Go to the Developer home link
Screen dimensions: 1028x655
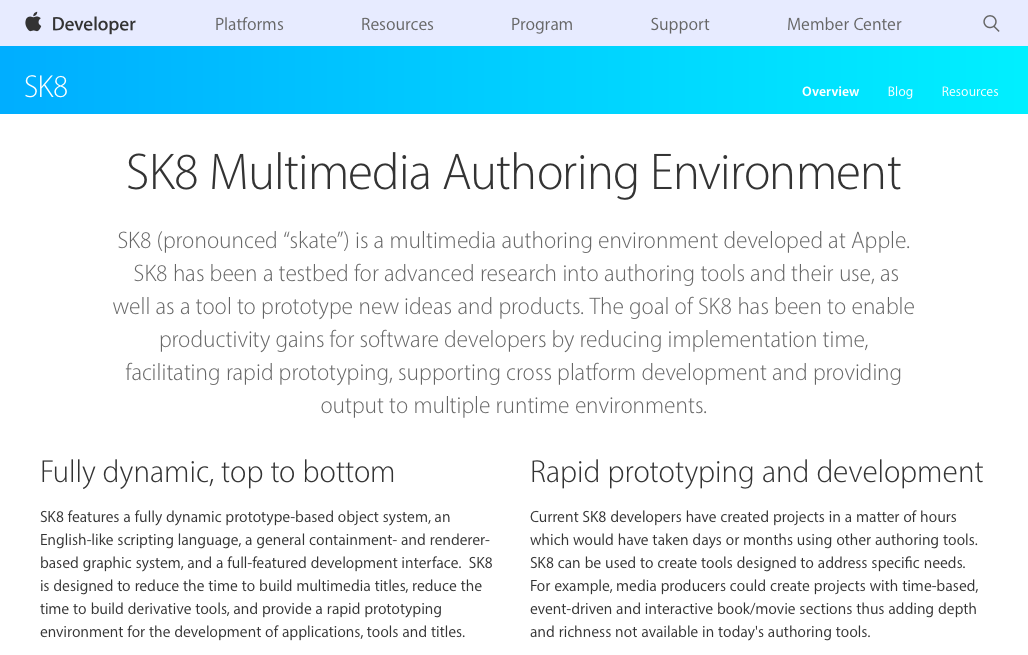pos(94,24)
